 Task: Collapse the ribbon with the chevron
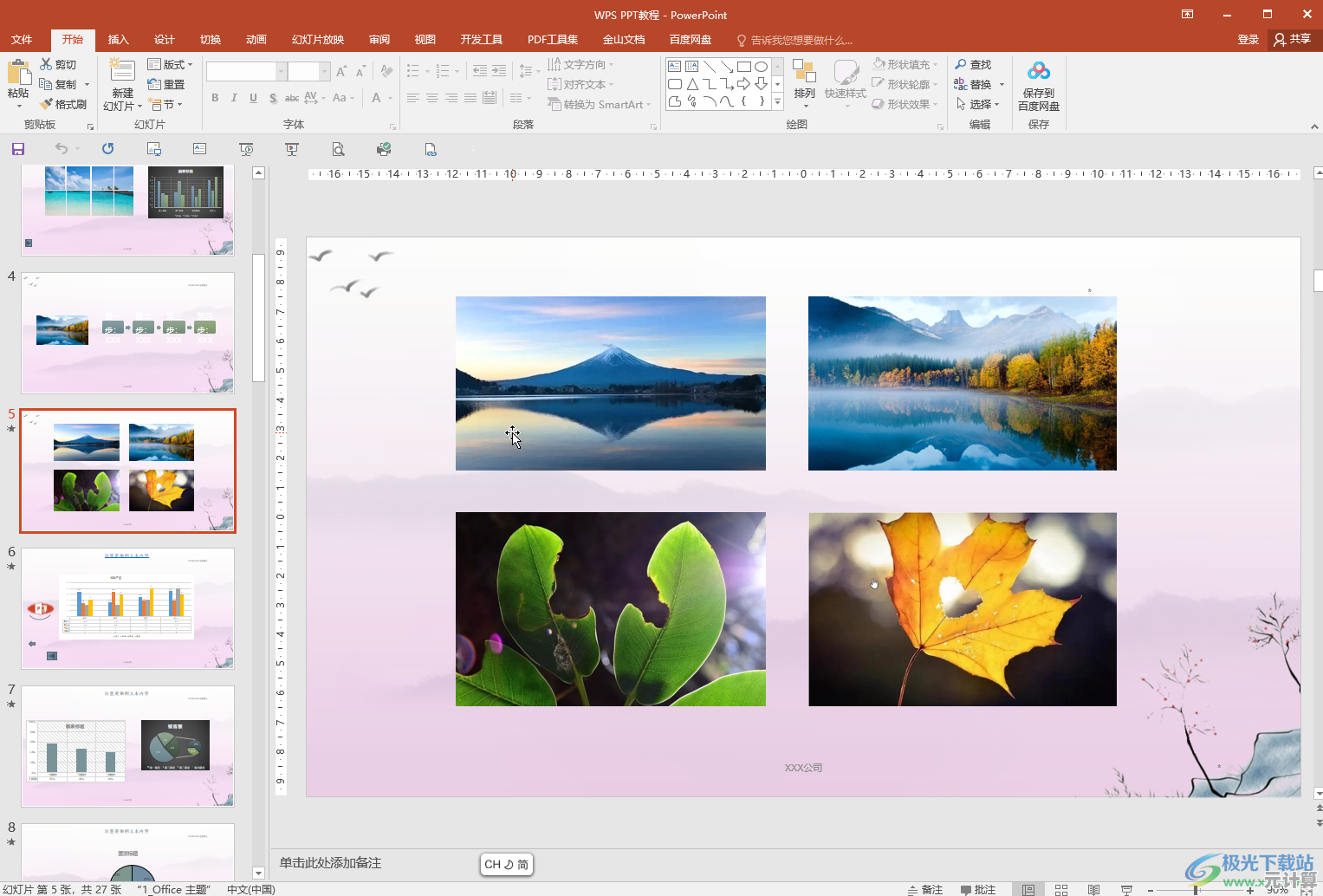tap(1314, 127)
